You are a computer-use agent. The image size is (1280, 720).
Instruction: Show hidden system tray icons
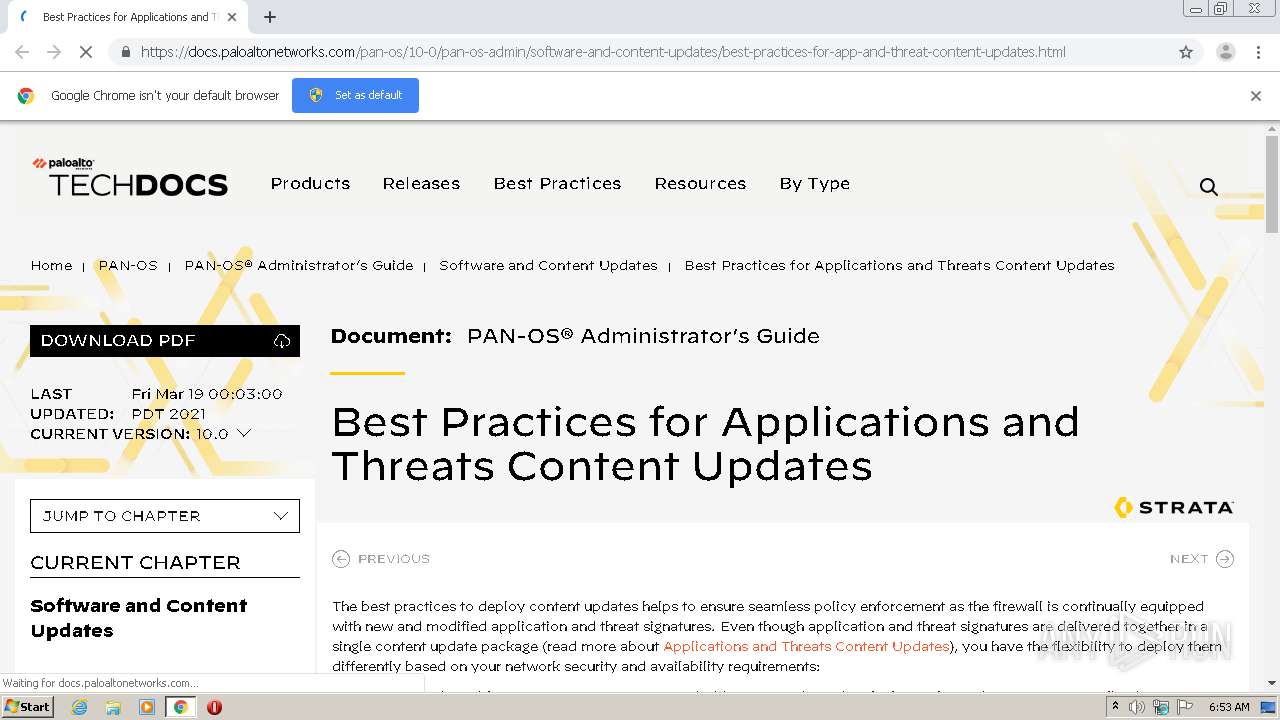tap(1115, 706)
